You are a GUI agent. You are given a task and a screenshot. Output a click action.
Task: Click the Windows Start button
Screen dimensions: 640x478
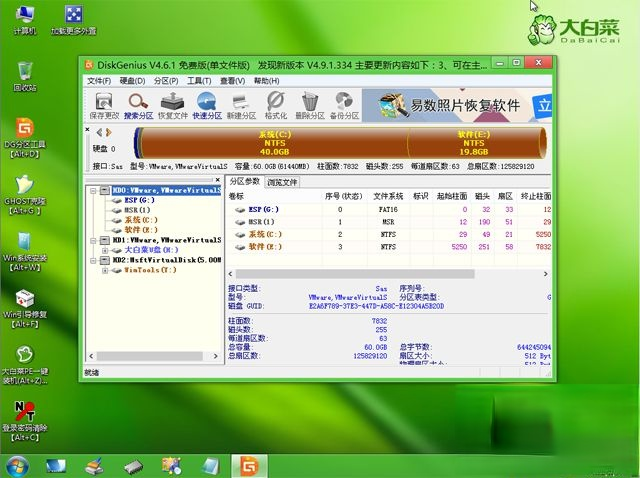tap(17, 467)
